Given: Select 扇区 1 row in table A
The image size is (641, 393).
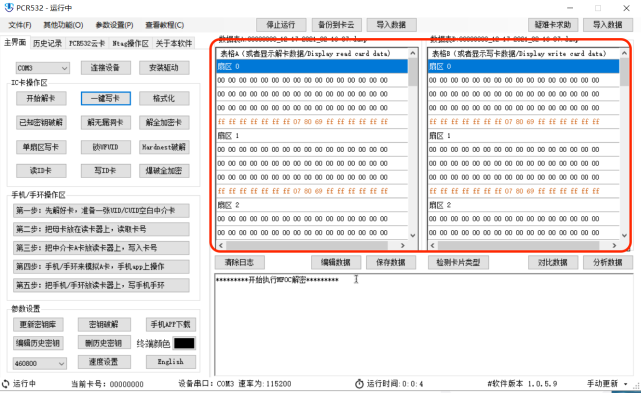Looking at the screenshot, I should tap(312, 136).
